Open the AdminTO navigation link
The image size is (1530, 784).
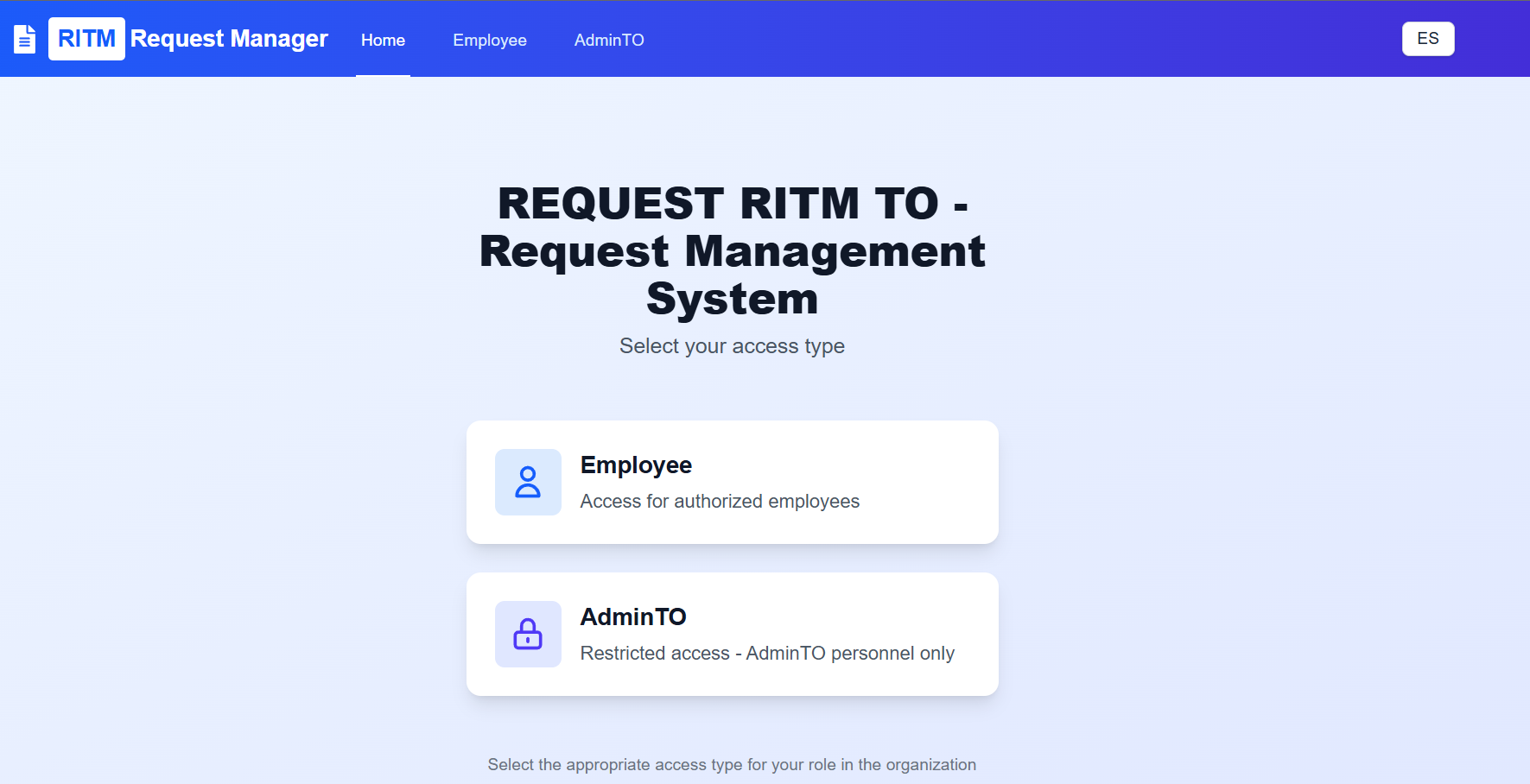609,40
